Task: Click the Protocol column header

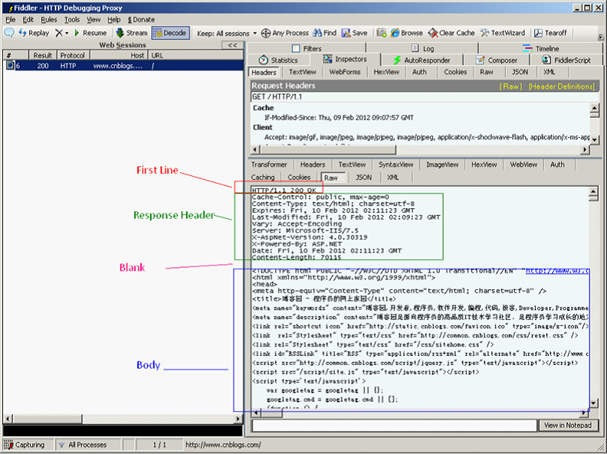Action: coord(72,55)
